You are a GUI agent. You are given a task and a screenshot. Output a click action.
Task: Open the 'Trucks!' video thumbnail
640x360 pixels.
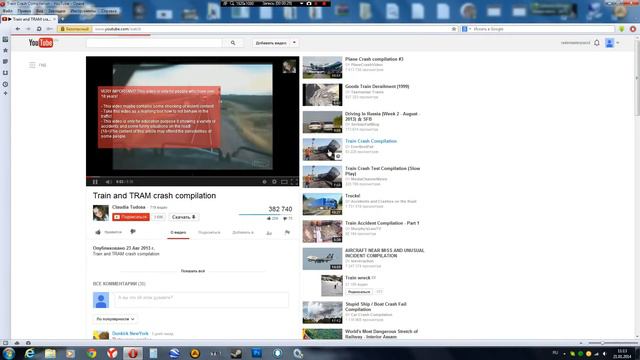click(x=322, y=204)
